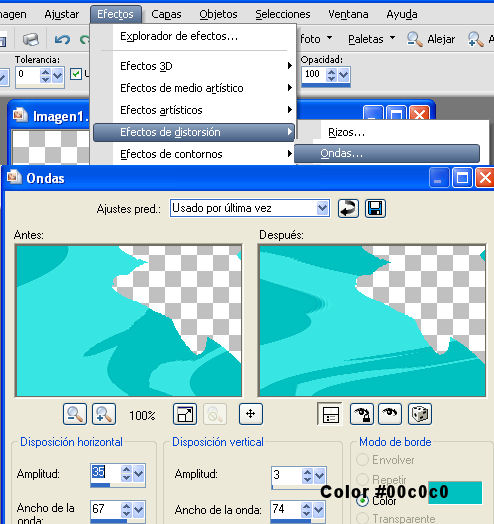494x524 pixels.
Task: Open horizontal Amplitud slider dropdown arrow
Action: click(x=138, y=473)
